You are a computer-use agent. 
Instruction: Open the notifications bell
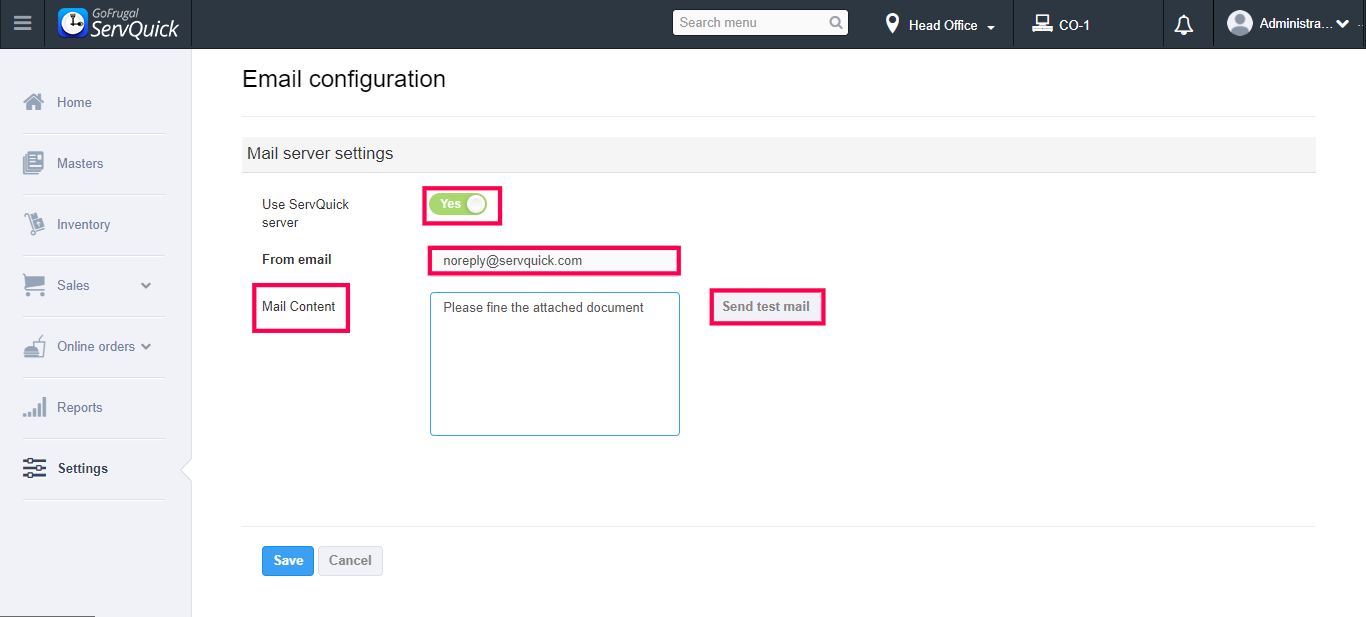(1184, 25)
